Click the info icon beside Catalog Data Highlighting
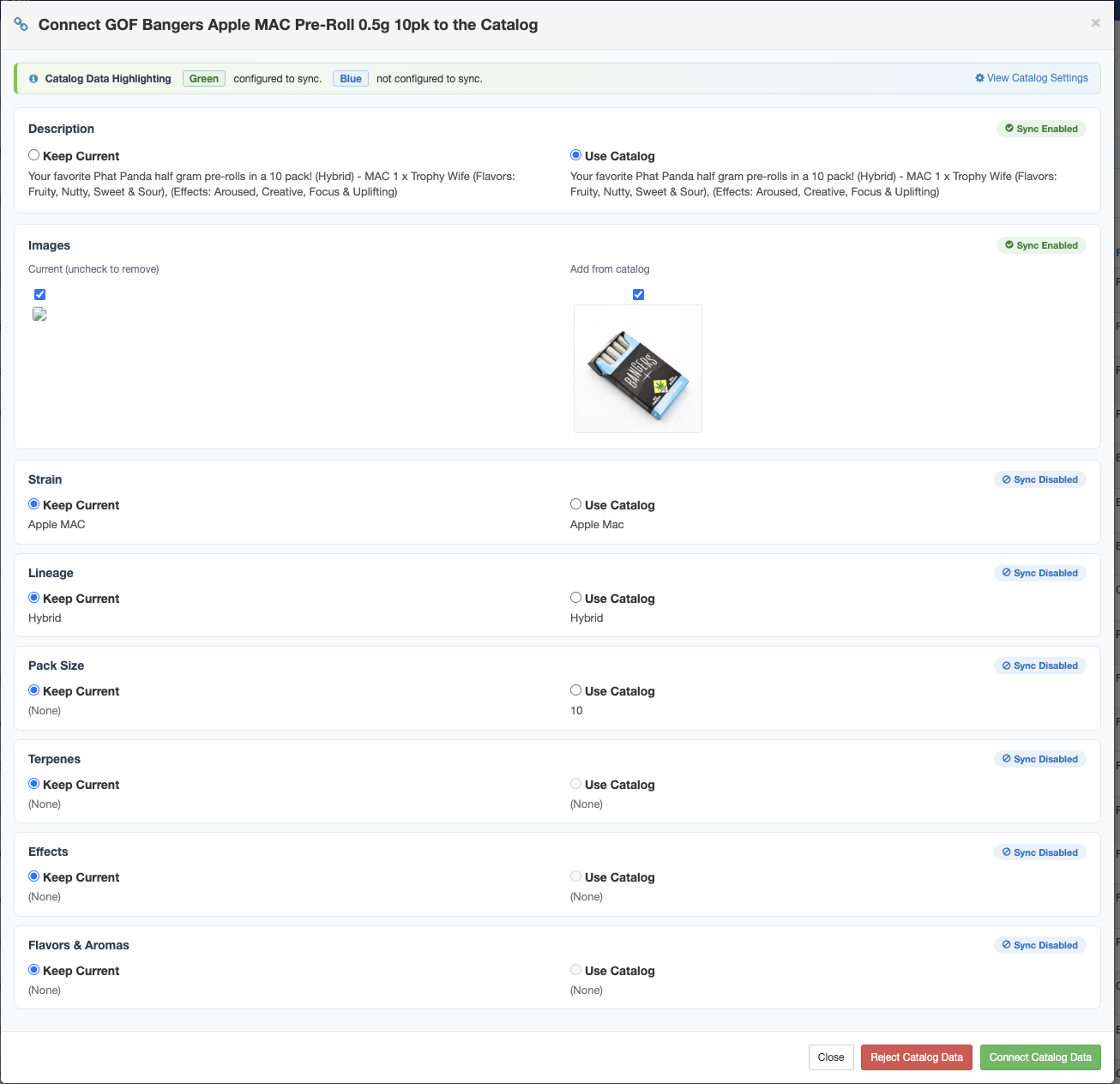 pyautogui.click(x=33, y=79)
